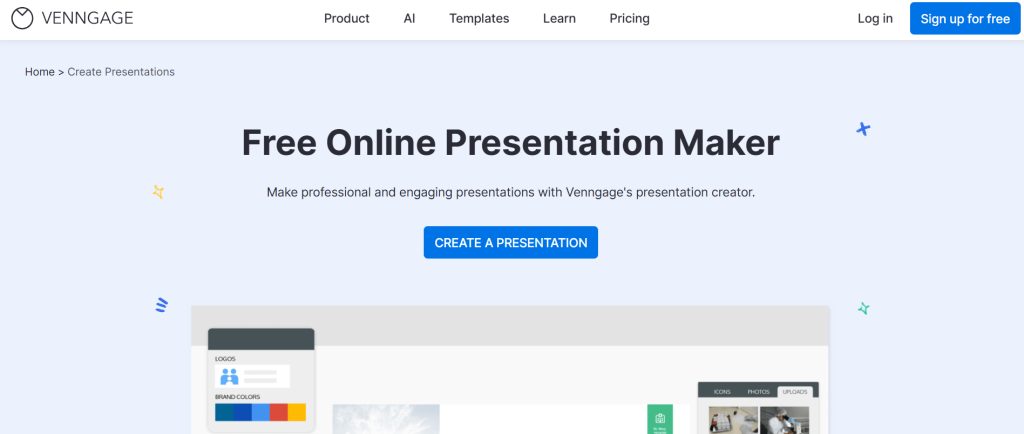
Task: Click the Log in link
Action: click(875, 18)
